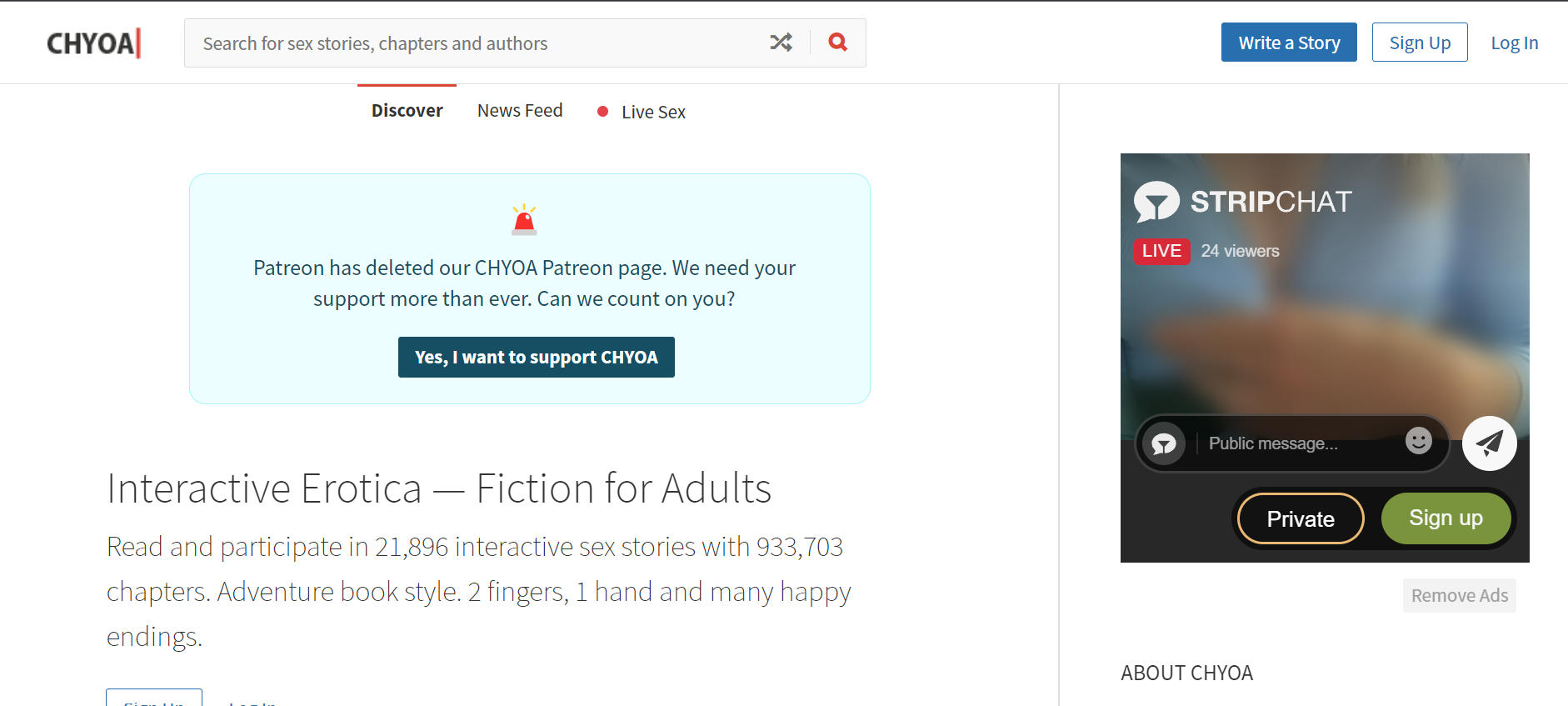Screen dimensions: 1568x706
Task: Open the News Feed tab
Action: tap(520, 111)
